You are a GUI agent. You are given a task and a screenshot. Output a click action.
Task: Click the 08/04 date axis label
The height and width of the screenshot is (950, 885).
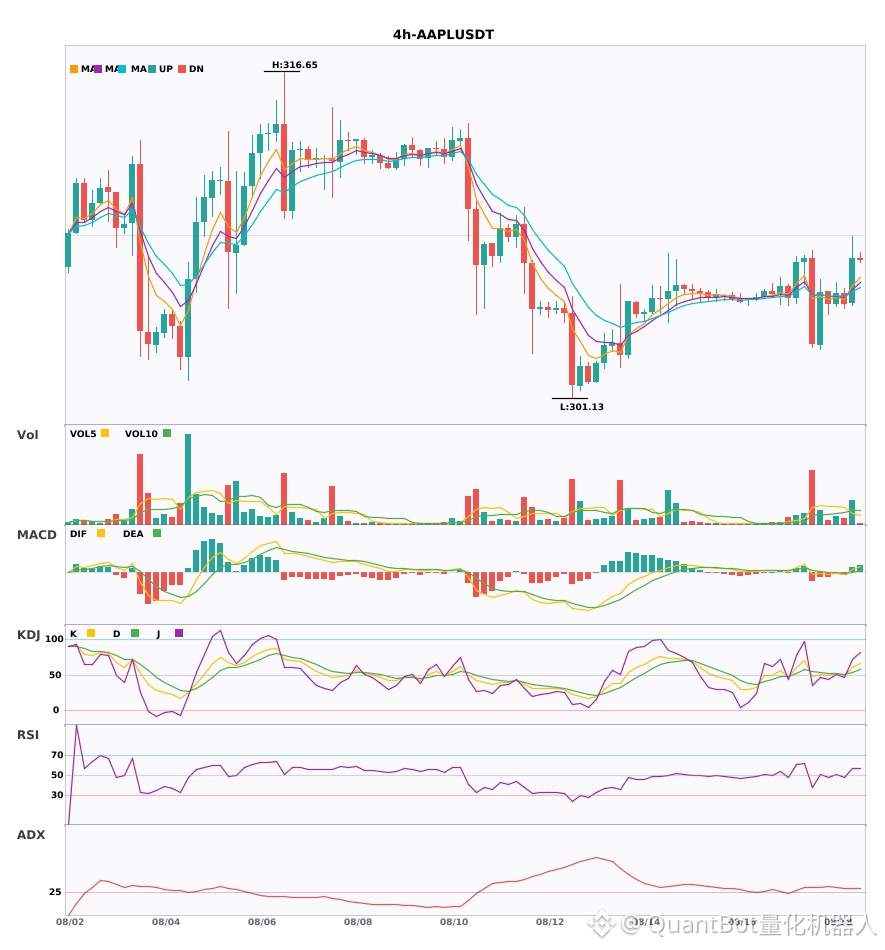click(166, 922)
